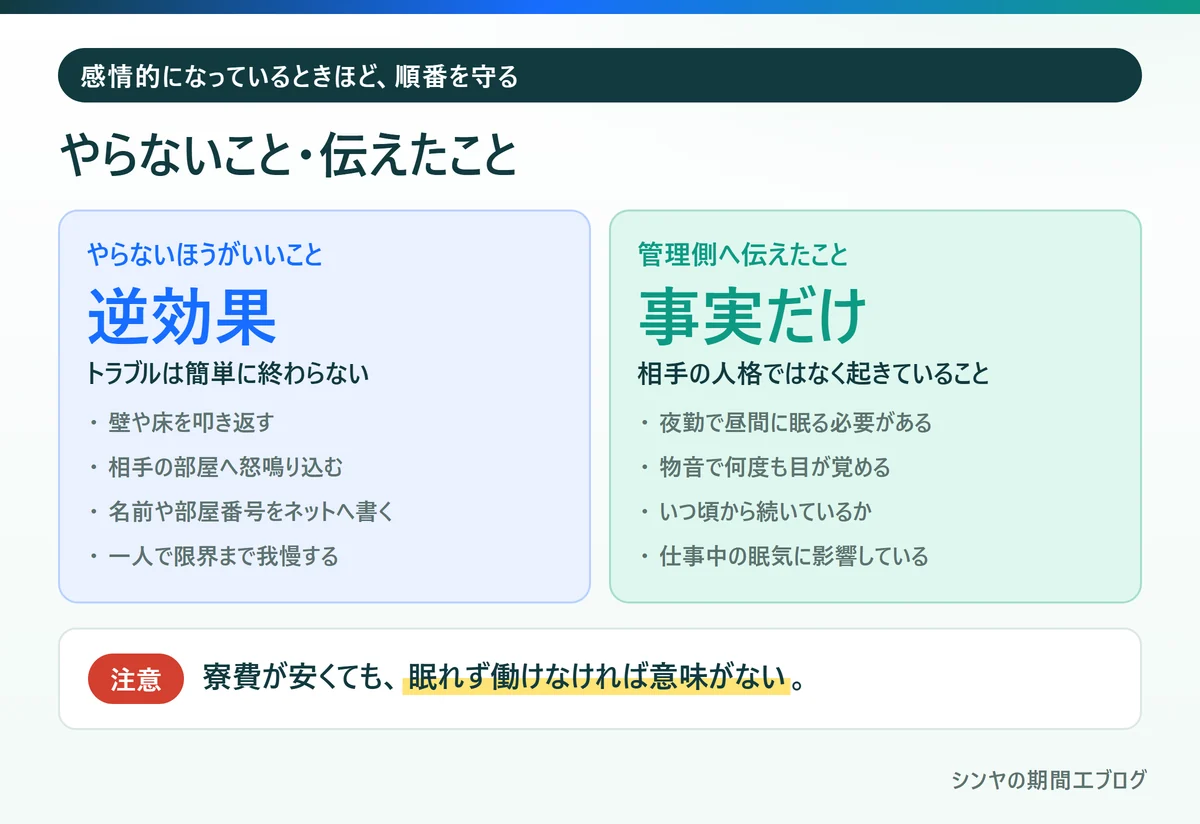Click the subheading 'トラブルは簡単に終わらない'
The image size is (1200, 824).
point(228,375)
